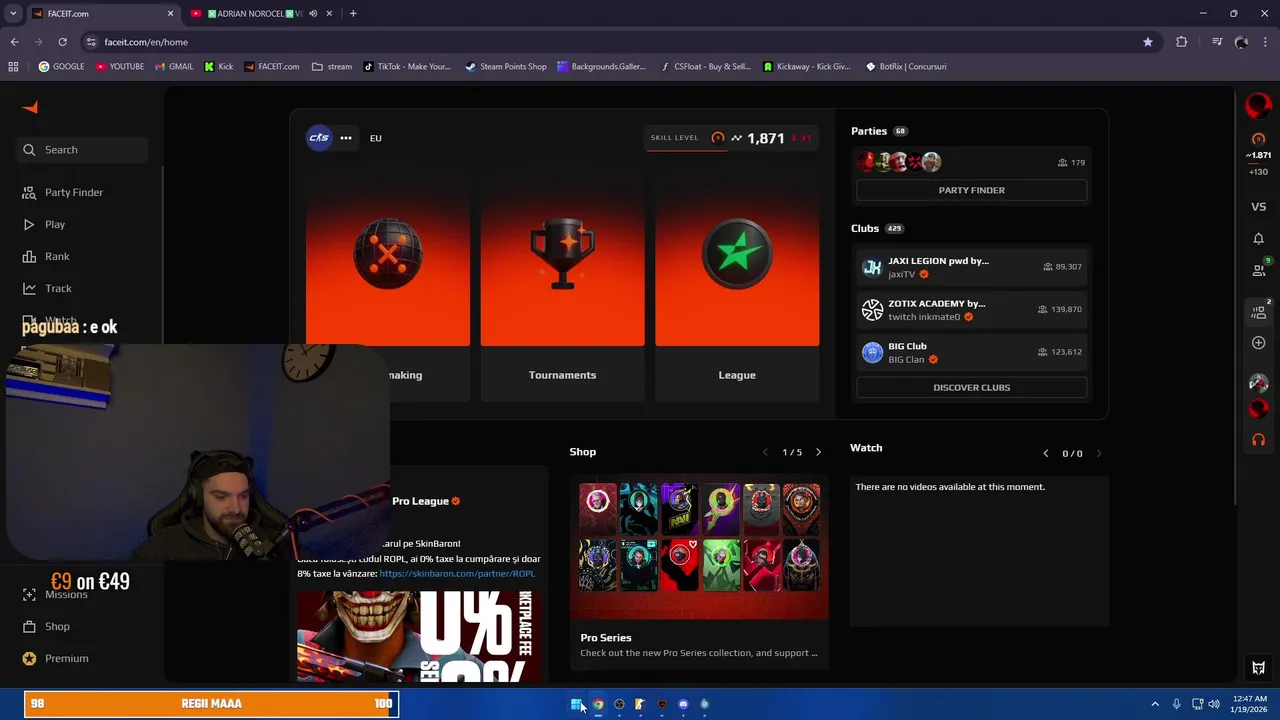Open FACEIT logo home icon
Viewport: 1280px width, 720px height.
click(x=30, y=107)
